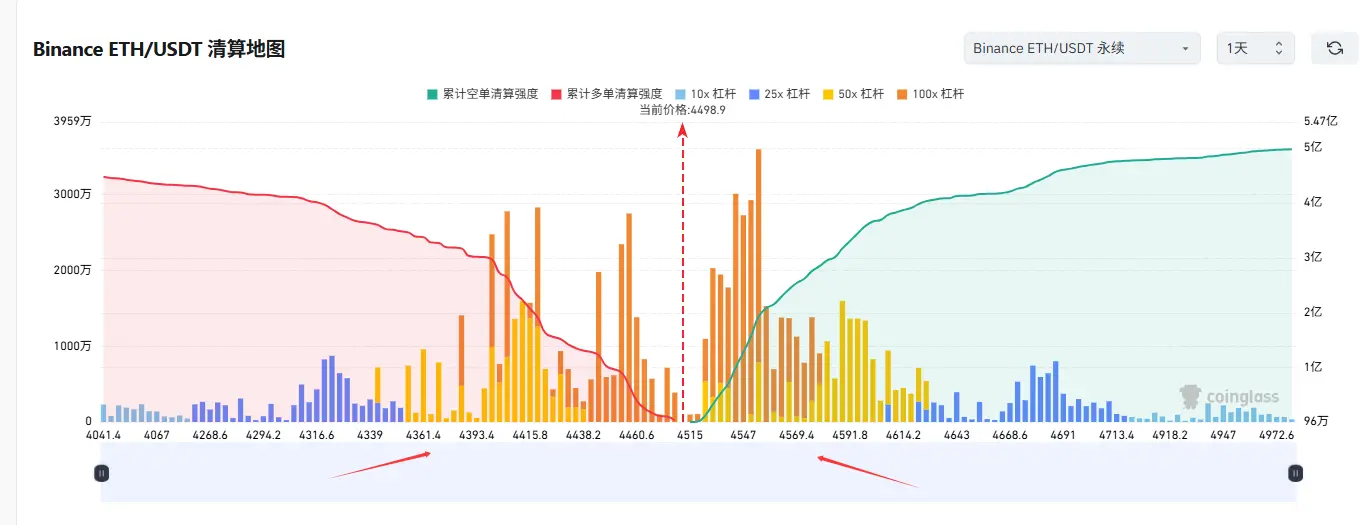Click the 2亿 right axis label
Screen dimensions: 1361x525
point(1313,312)
